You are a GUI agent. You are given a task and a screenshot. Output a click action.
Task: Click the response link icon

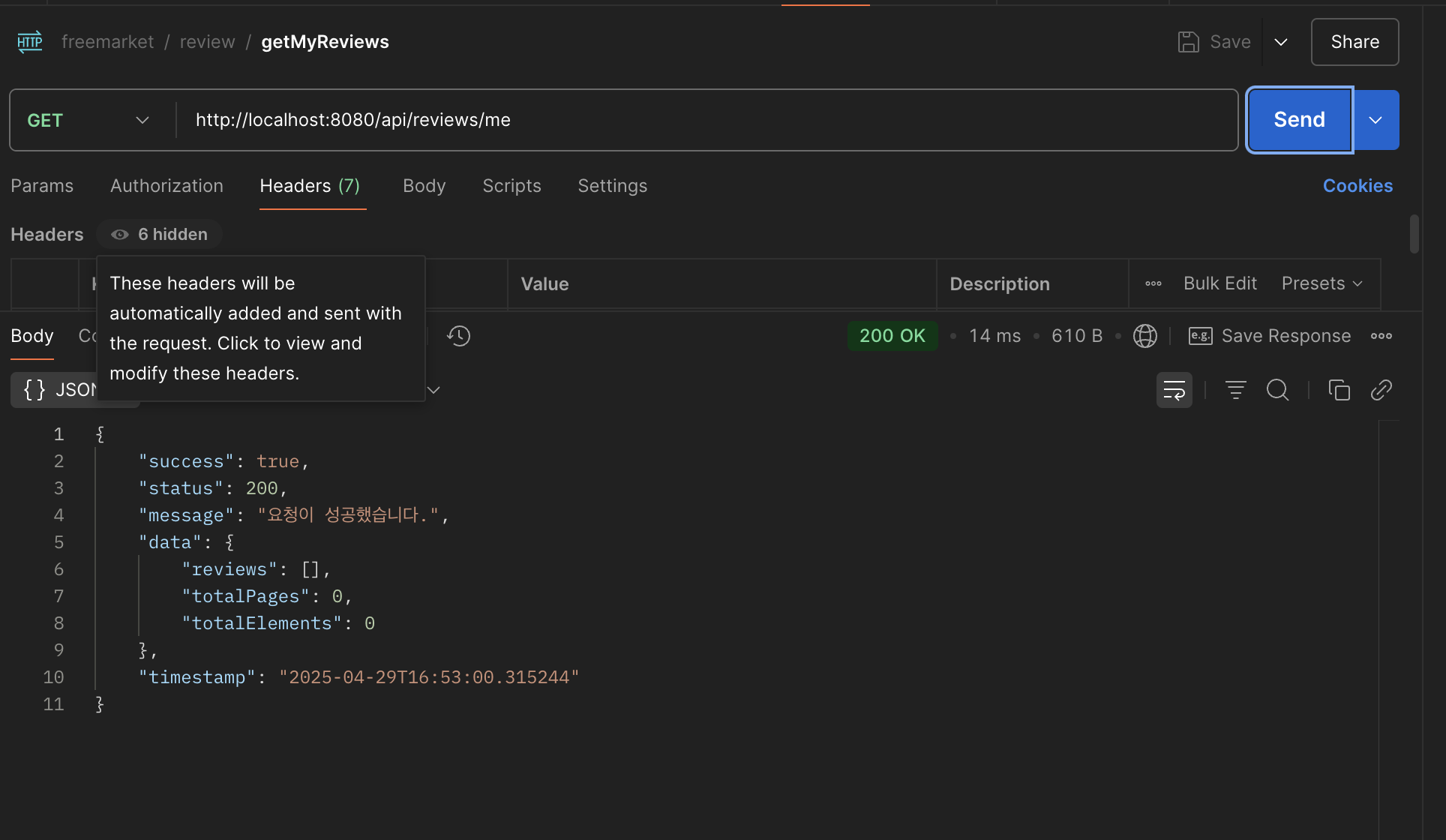click(1381, 390)
